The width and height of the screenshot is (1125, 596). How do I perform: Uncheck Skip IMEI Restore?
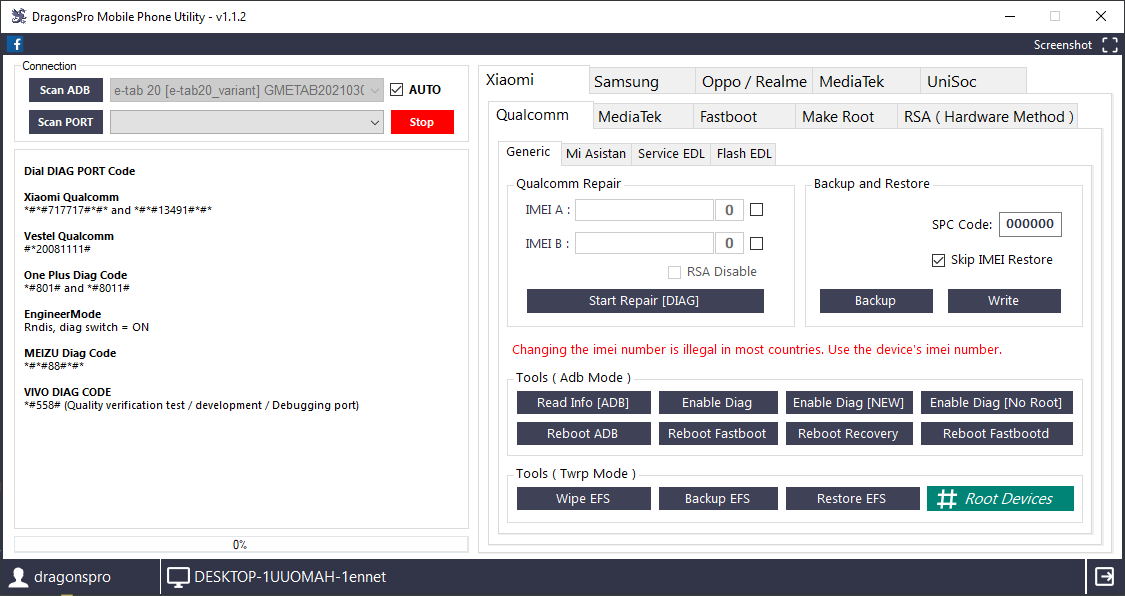point(938,260)
